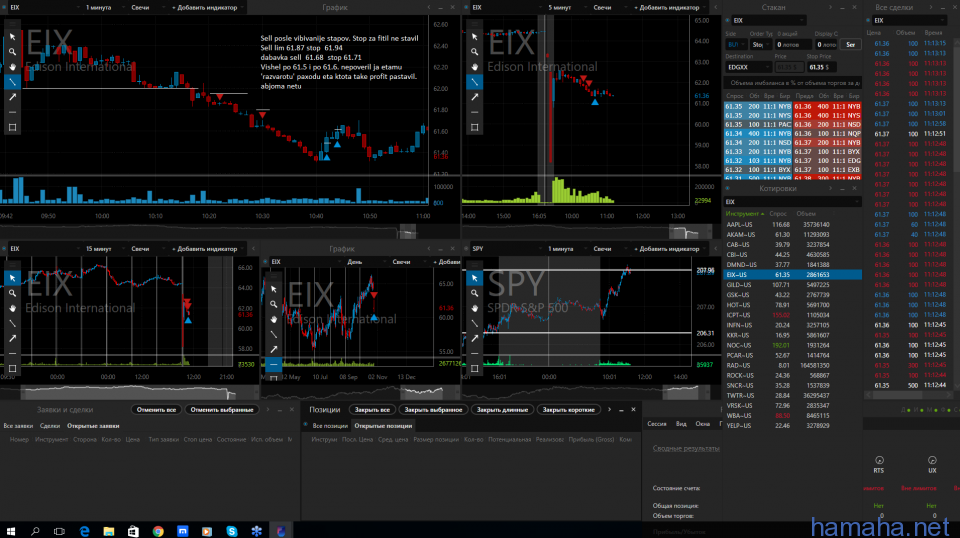Activate the hand tool in the 5-minute EIX chart
This screenshot has width=960, height=538.
point(474,67)
